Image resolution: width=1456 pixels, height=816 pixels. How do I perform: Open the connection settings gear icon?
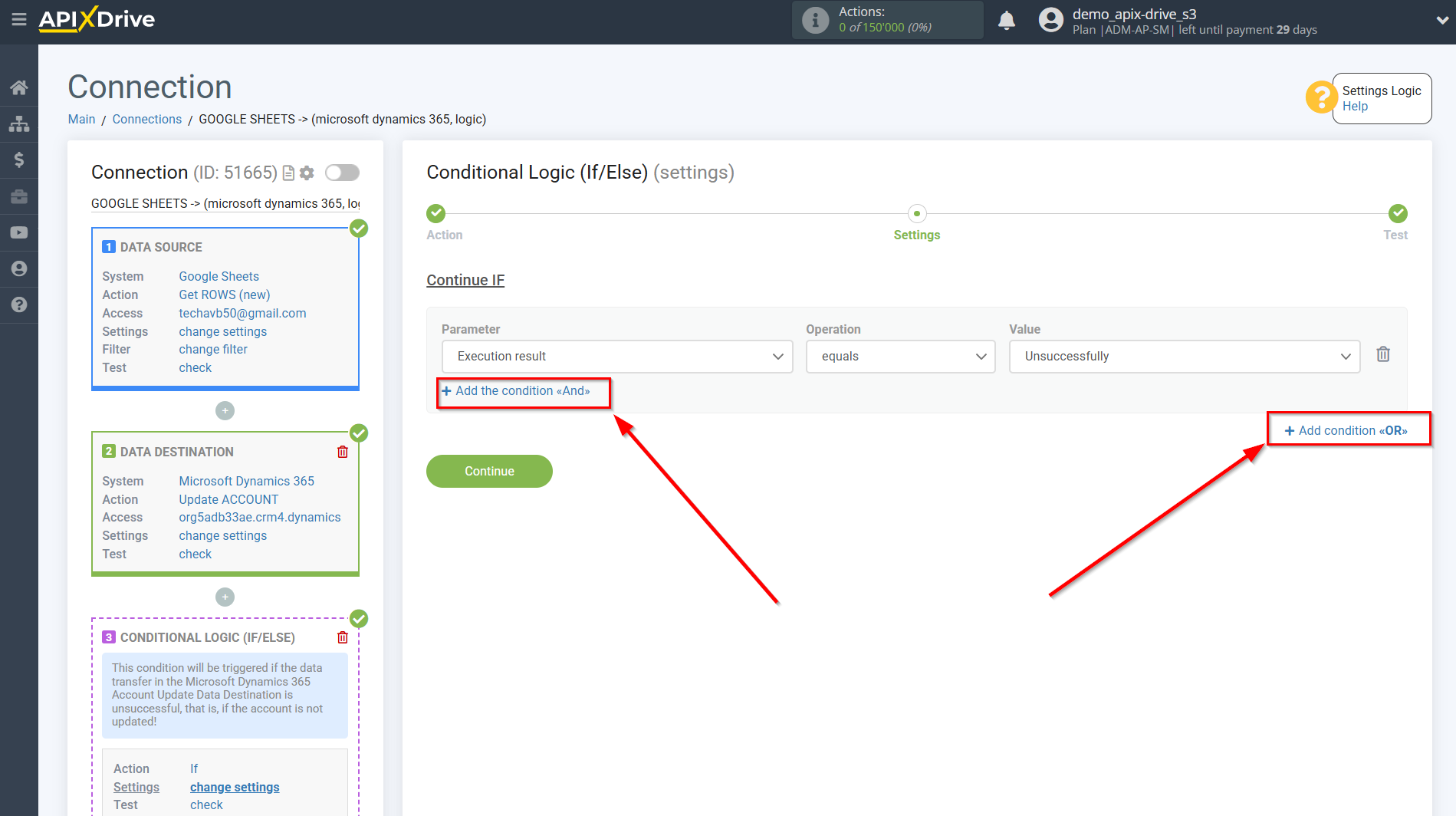[307, 173]
